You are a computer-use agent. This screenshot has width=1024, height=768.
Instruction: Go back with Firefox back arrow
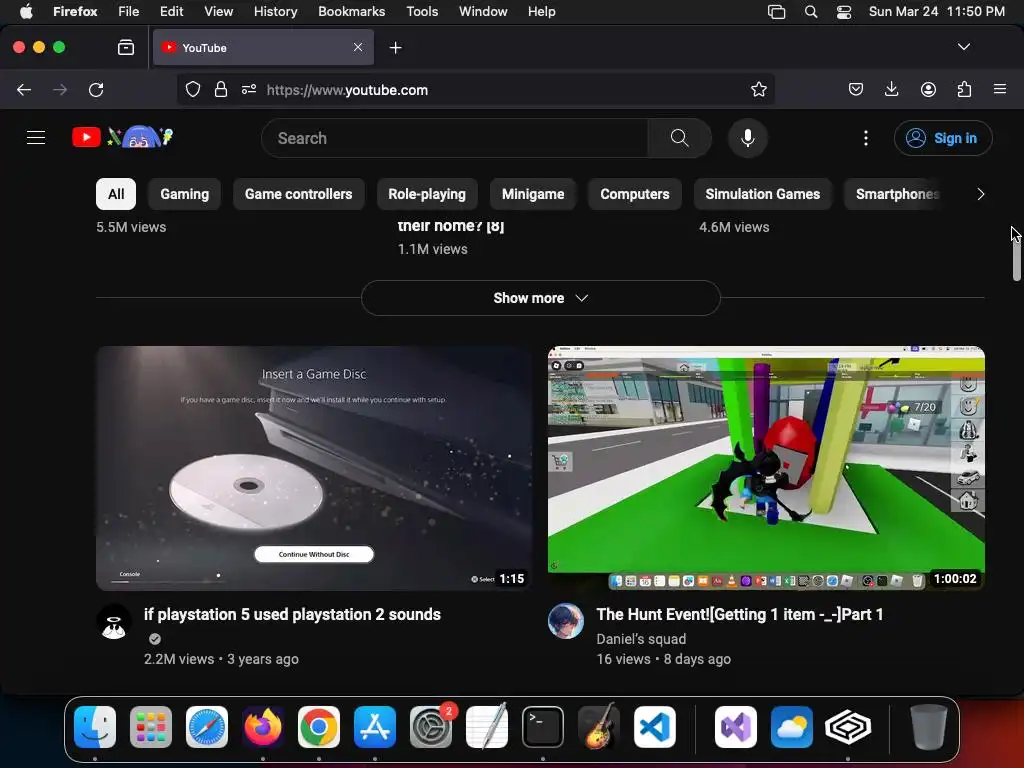[x=24, y=89]
